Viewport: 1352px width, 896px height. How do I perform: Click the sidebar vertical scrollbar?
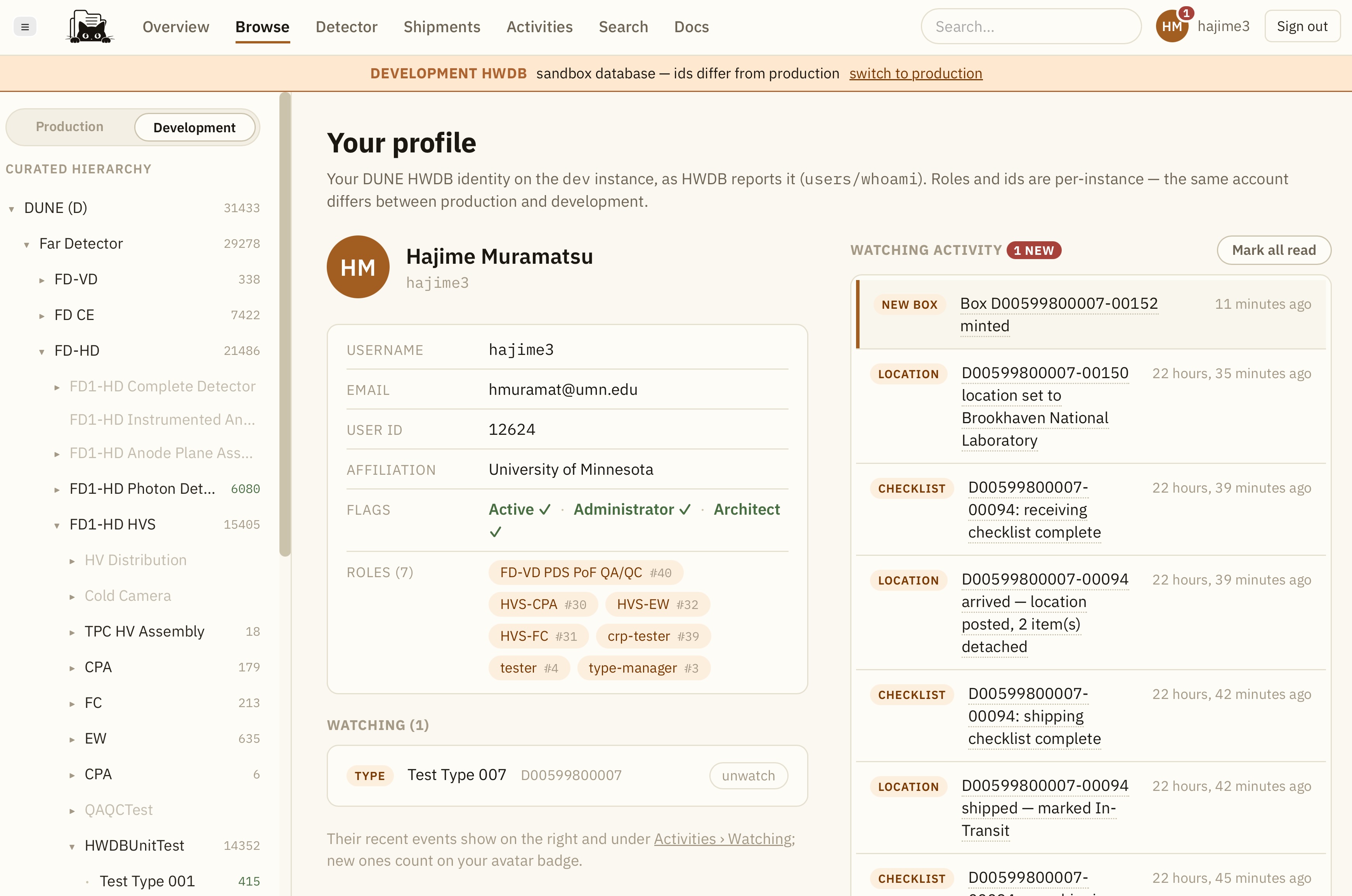coord(285,325)
